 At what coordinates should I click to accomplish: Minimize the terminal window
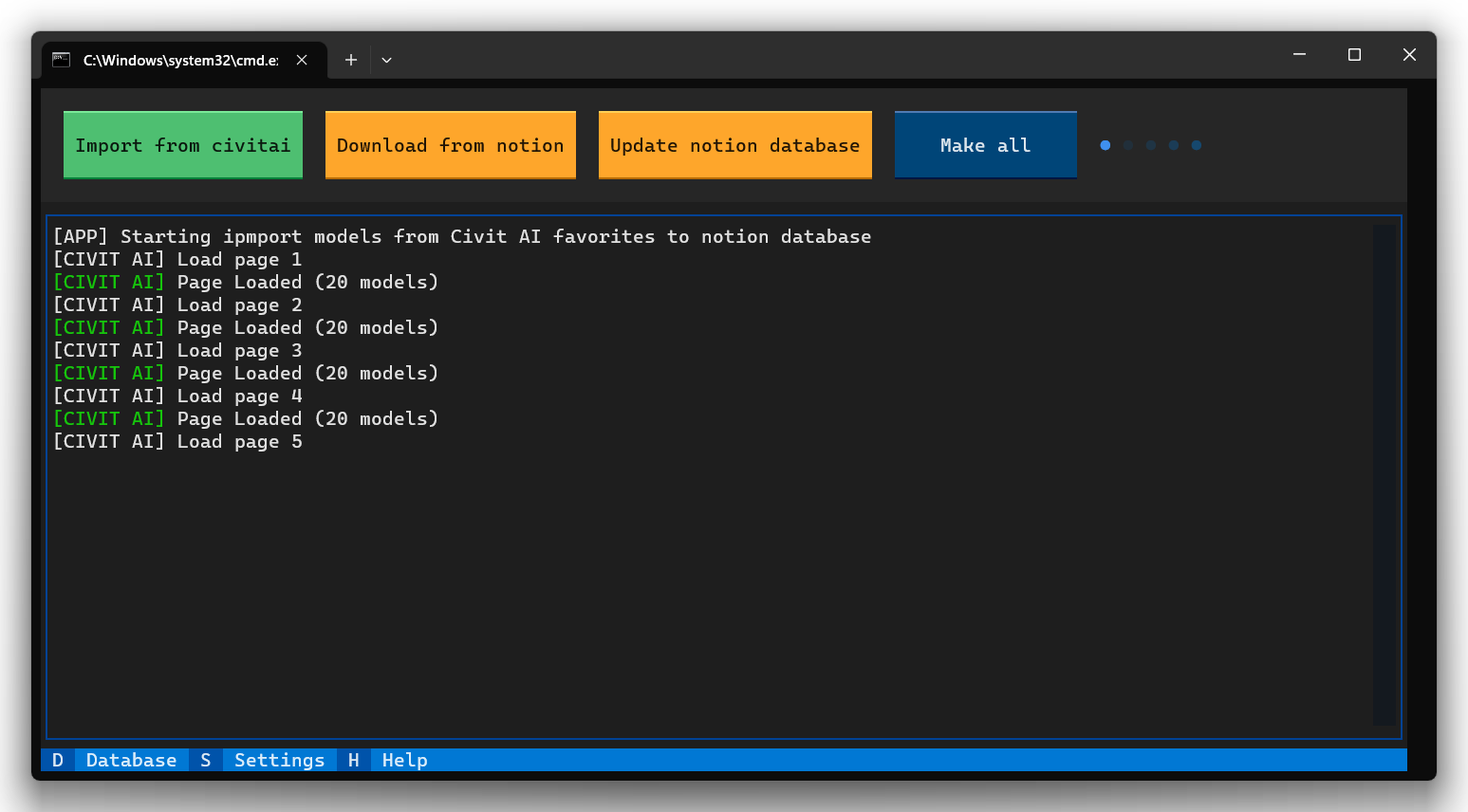[1299, 55]
